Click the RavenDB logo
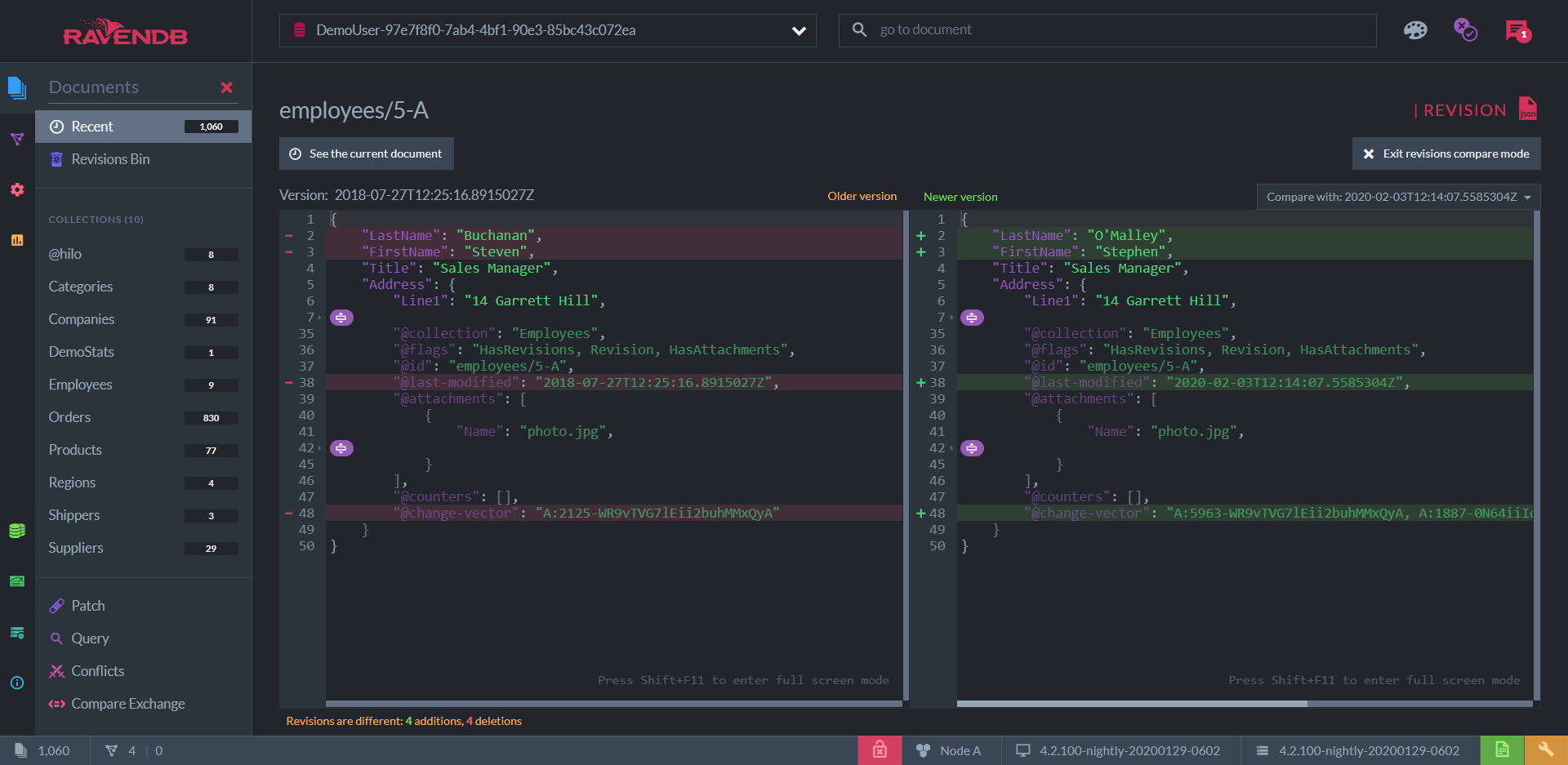The width and height of the screenshot is (1568, 765). click(x=125, y=33)
